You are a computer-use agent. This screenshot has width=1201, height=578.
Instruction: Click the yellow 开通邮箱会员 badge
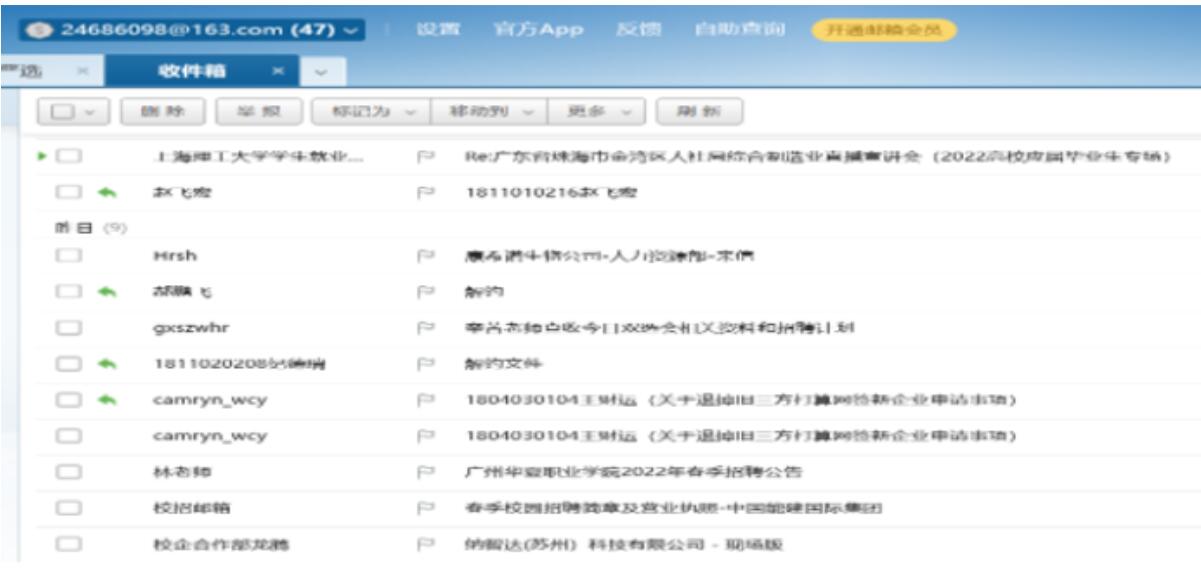pyautogui.click(x=882, y=30)
